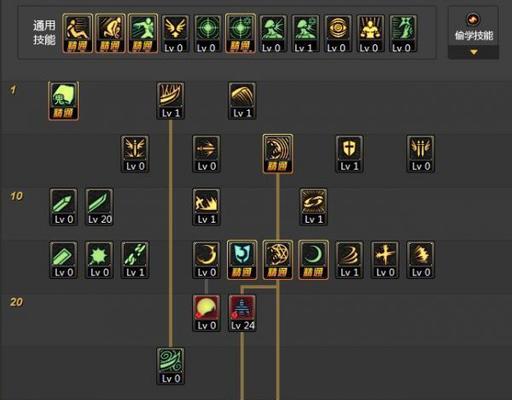Select the green mushroom Lv 1 general skill

click(x=305, y=34)
